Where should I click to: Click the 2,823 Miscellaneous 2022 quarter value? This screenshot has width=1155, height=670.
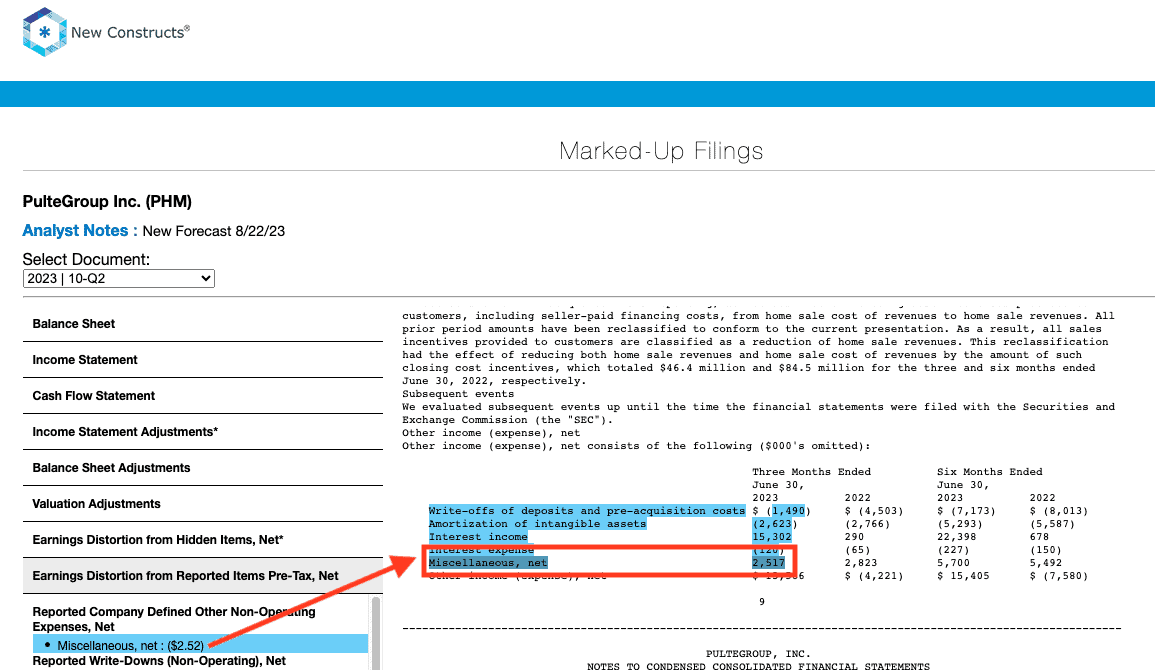point(861,563)
